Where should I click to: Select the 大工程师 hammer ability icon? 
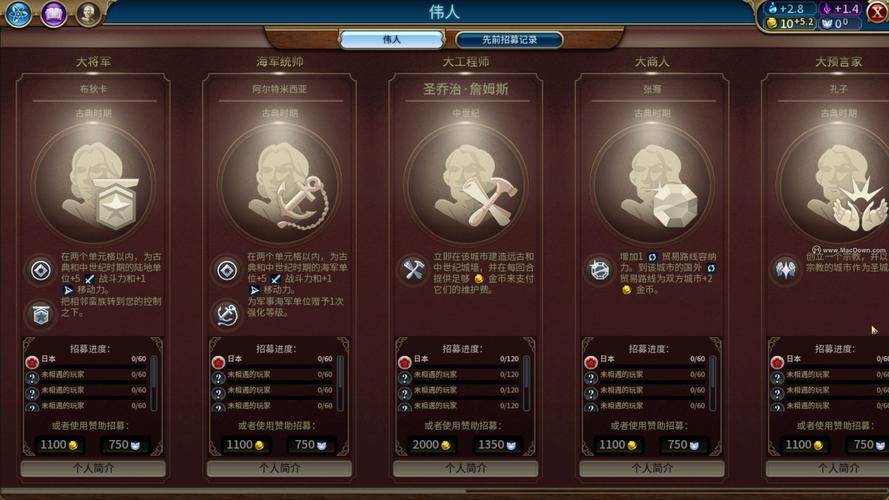(x=413, y=269)
